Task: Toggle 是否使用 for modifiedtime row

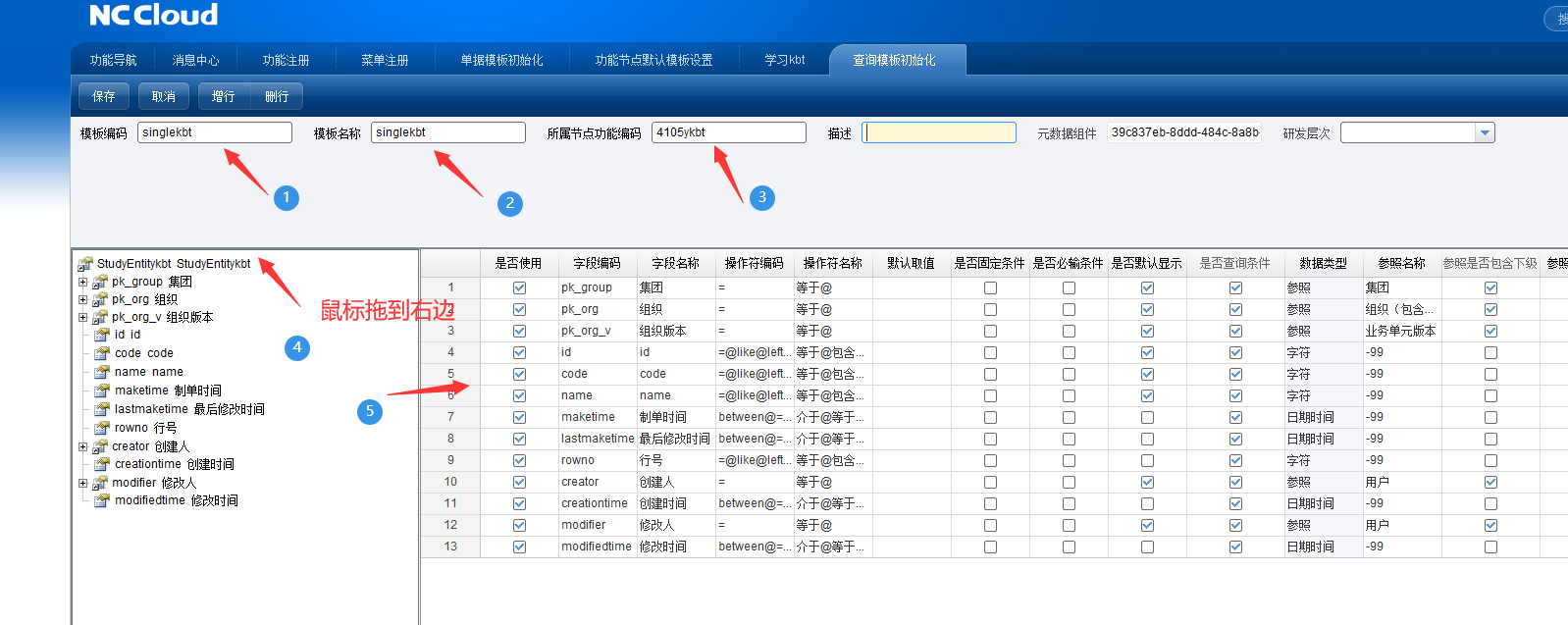Action: click(x=519, y=547)
